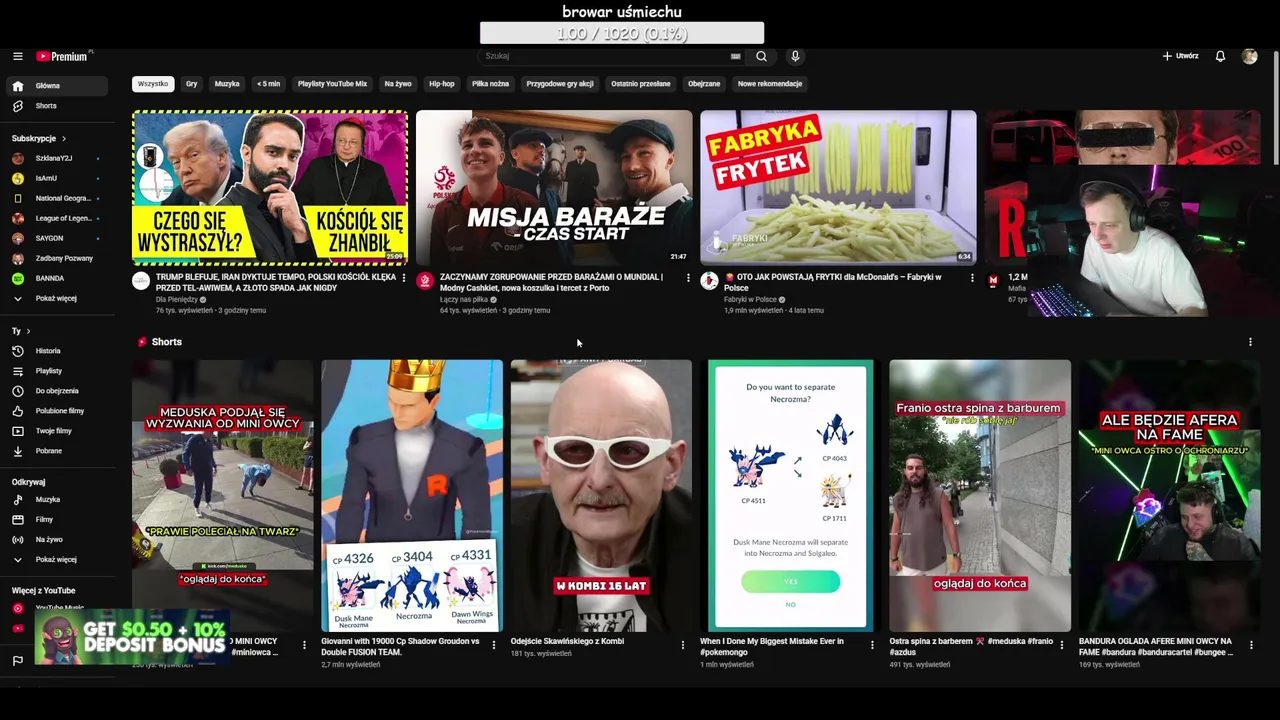Viewport: 1280px width, 720px height.
Task: Select the Wszystko filter chip
Action: pos(153,84)
